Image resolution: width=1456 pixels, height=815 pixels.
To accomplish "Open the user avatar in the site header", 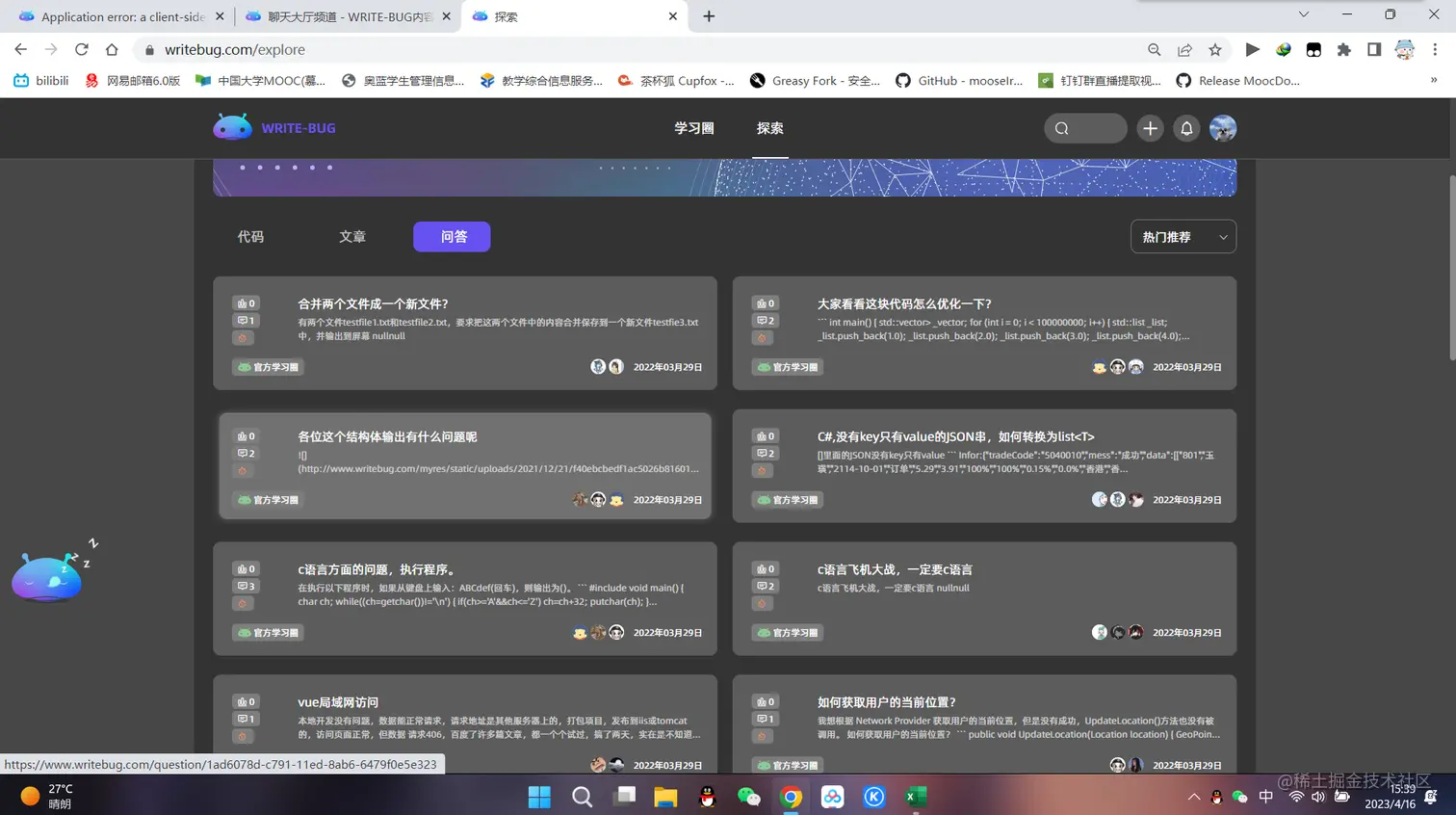I will (1223, 128).
